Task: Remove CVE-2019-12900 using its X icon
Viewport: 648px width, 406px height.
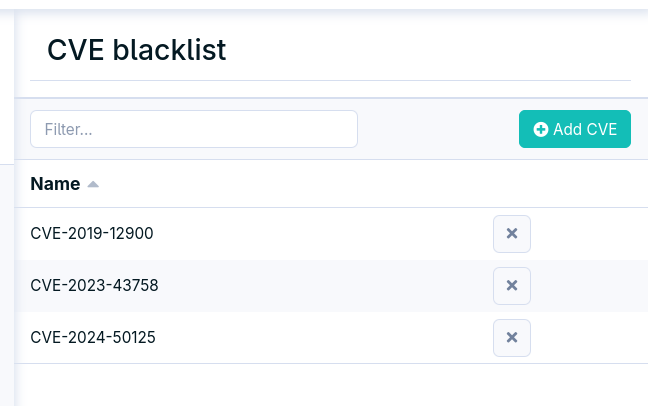Action: pos(512,234)
